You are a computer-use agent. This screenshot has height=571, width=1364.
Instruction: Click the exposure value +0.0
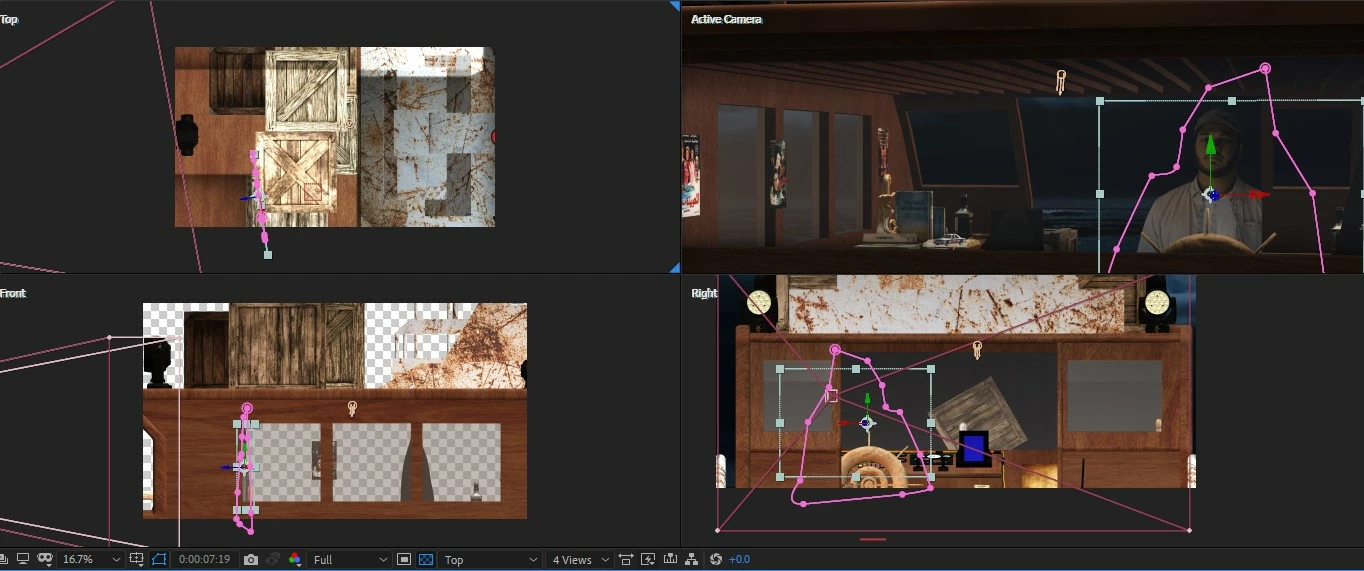(x=739, y=560)
